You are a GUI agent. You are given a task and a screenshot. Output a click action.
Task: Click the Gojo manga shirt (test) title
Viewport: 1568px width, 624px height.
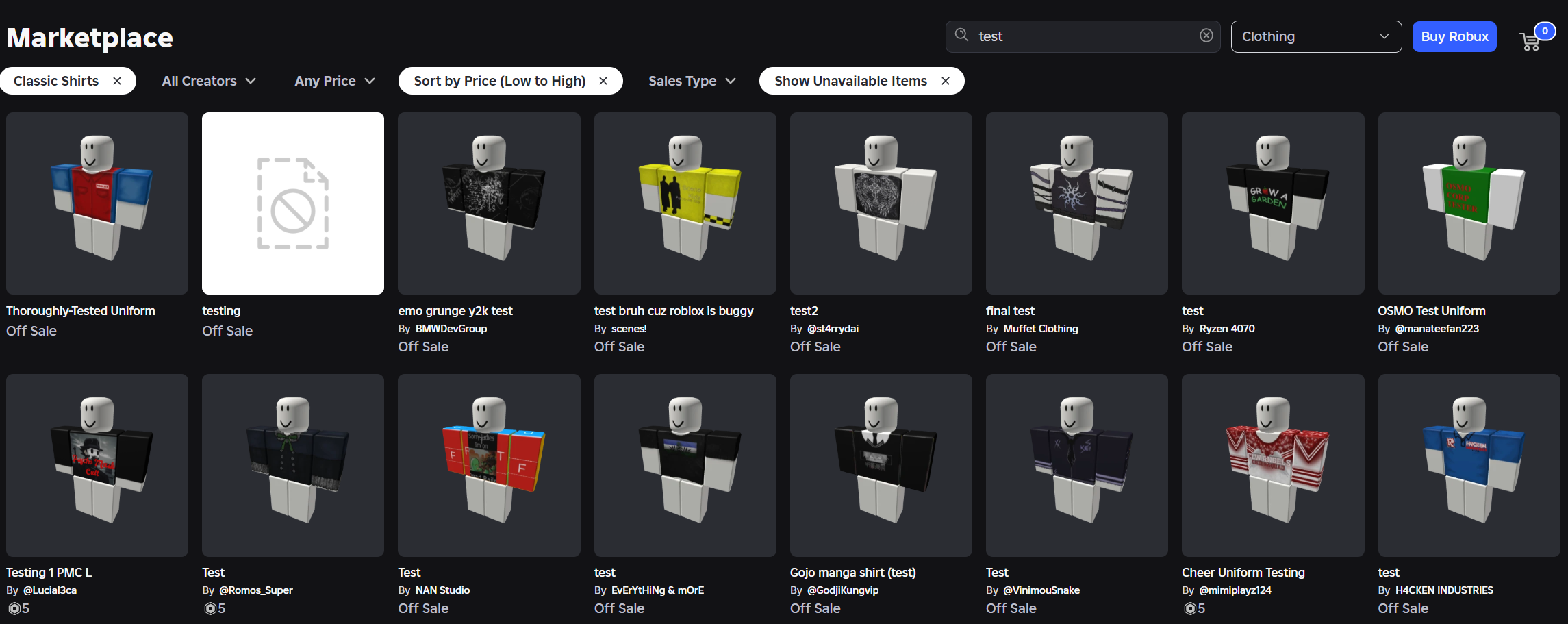click(853, 573)
